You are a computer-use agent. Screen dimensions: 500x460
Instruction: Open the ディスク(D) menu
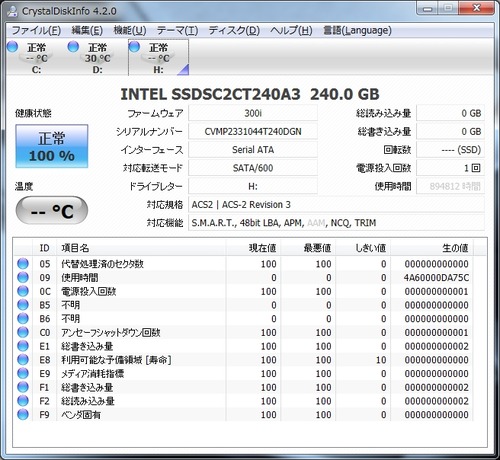234,31
